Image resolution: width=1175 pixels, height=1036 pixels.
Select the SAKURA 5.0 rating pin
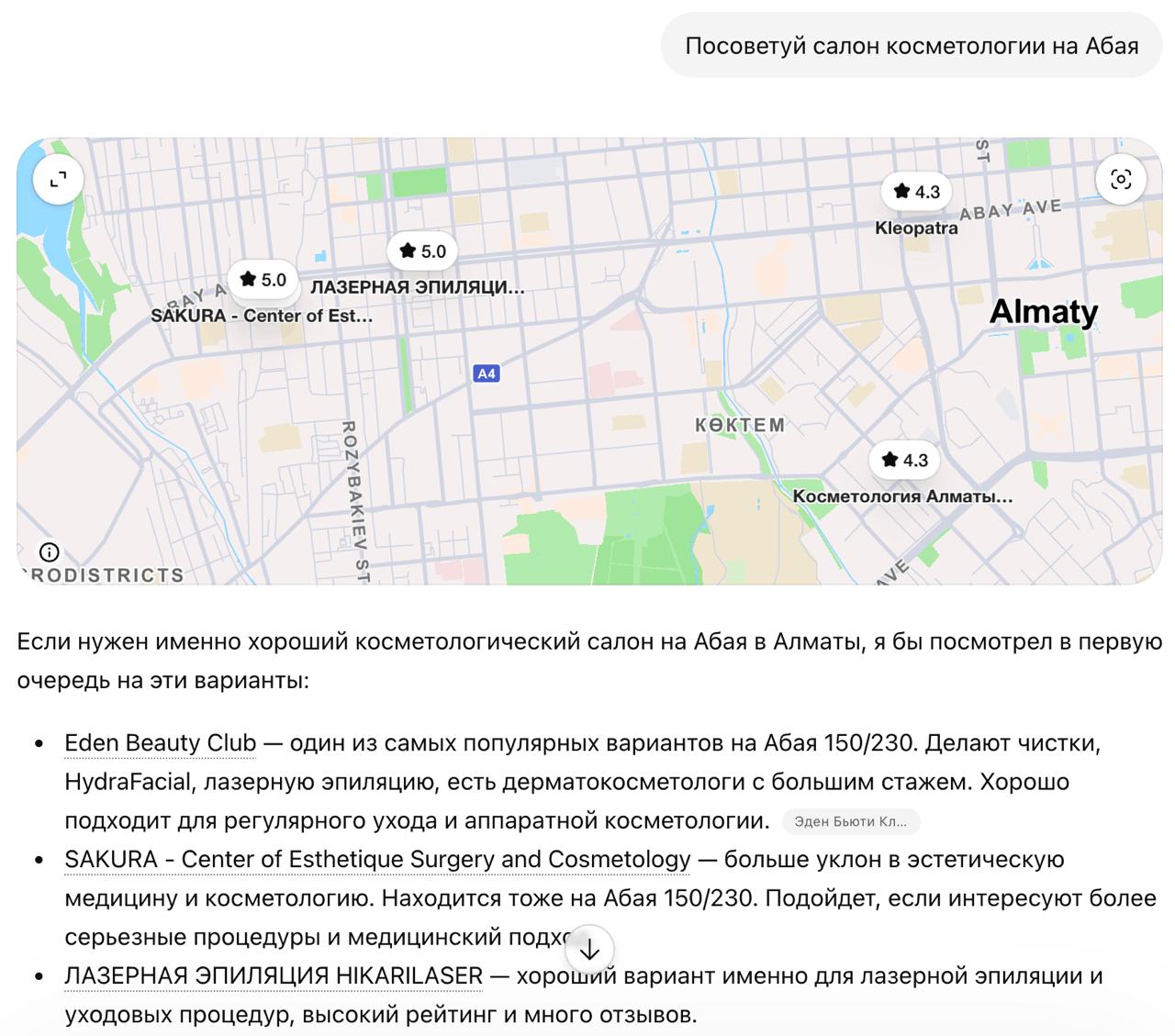(x=263, y=280)
